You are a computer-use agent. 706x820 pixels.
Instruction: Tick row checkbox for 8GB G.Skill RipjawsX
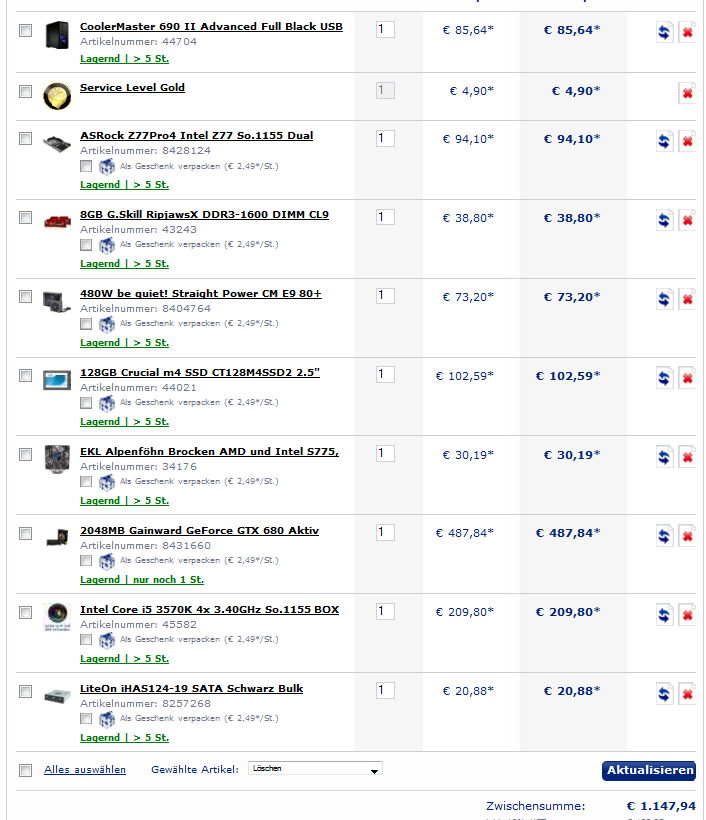tap(25, 218)
